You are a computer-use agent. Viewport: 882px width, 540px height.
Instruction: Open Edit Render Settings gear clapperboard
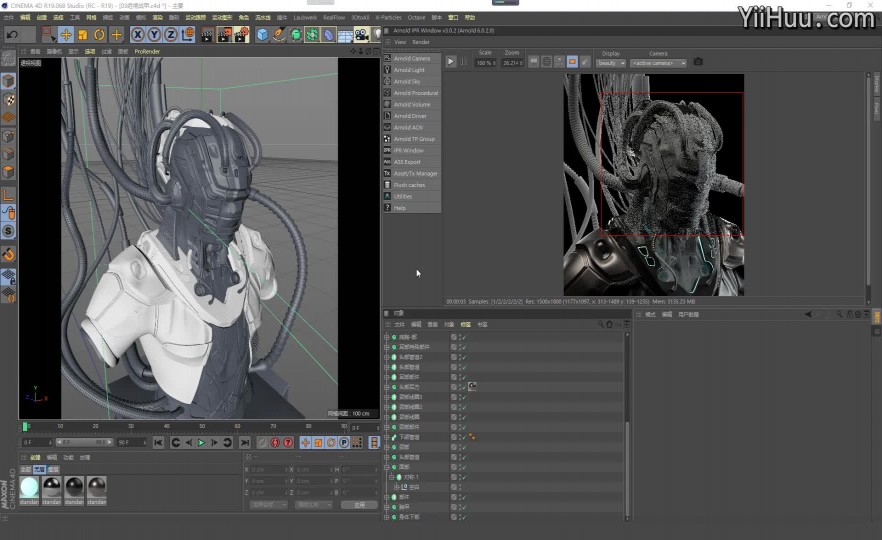coord(241,35)
